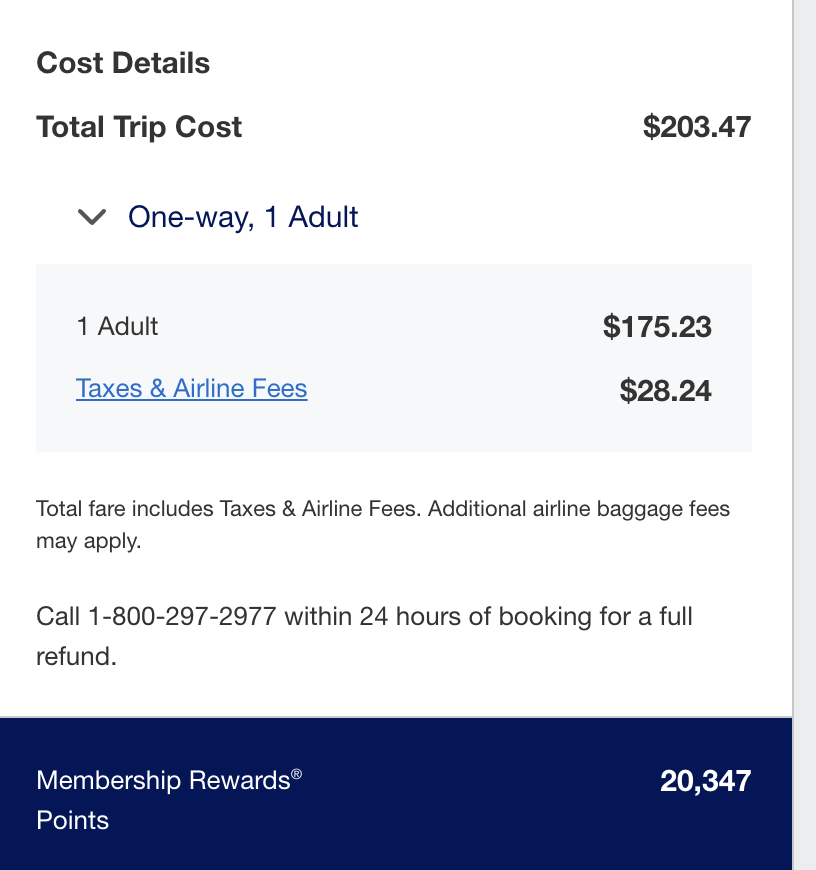Click the vertical scrollbar on the right edge
Image resolution: width=816 pixels, height=870 pixels.
point(804,400)
